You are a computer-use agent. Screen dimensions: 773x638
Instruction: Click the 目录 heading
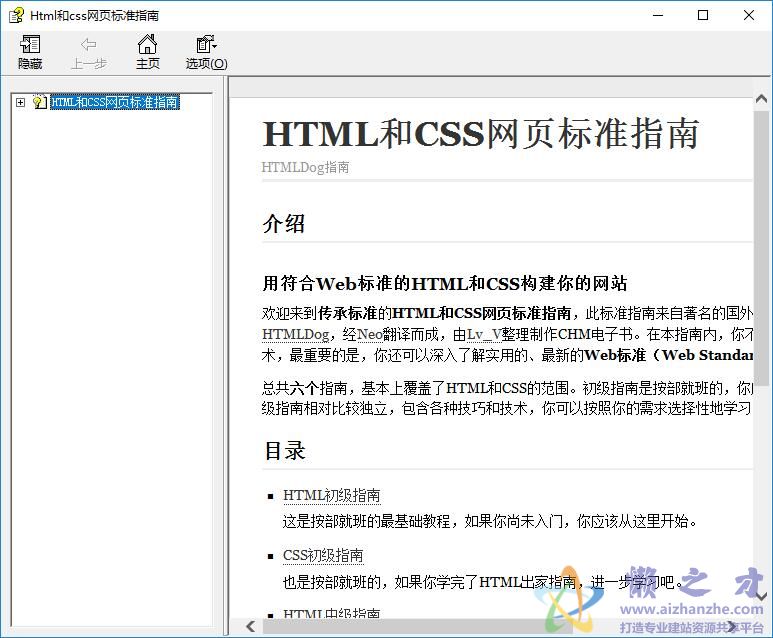(x=284, y=451)
